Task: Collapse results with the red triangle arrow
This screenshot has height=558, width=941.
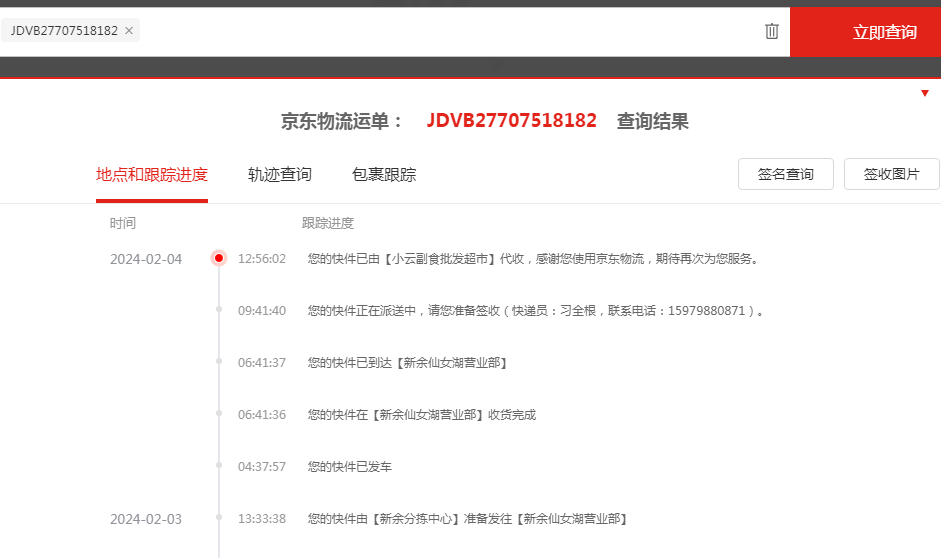Action: coord(925,93)
